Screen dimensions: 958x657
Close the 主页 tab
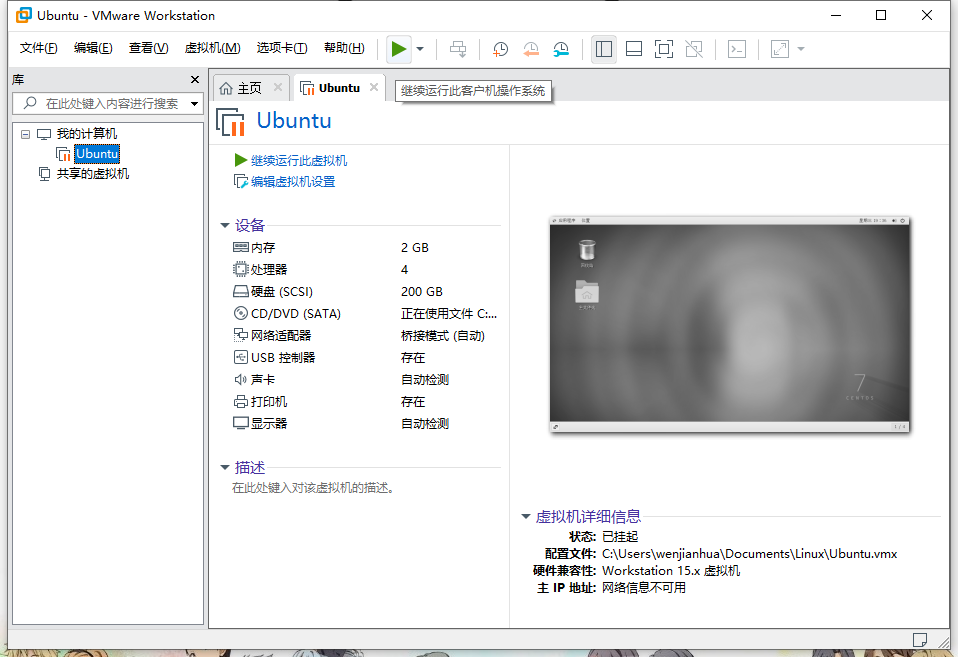(x=278, y=87)
